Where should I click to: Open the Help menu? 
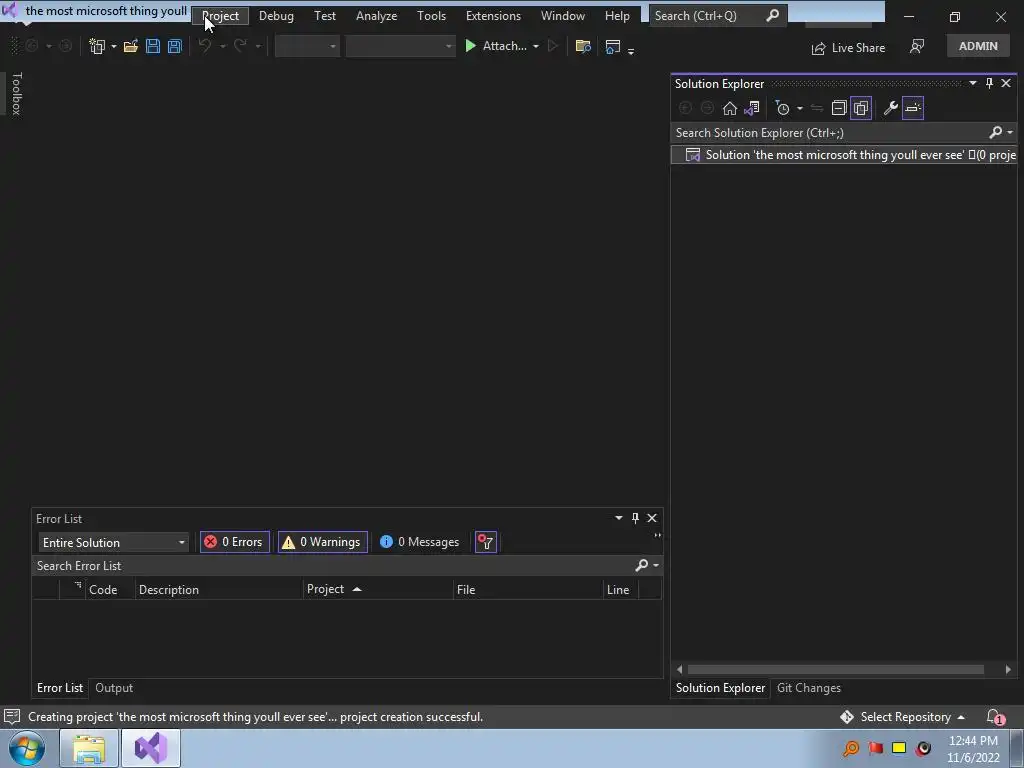pos(617,16)
